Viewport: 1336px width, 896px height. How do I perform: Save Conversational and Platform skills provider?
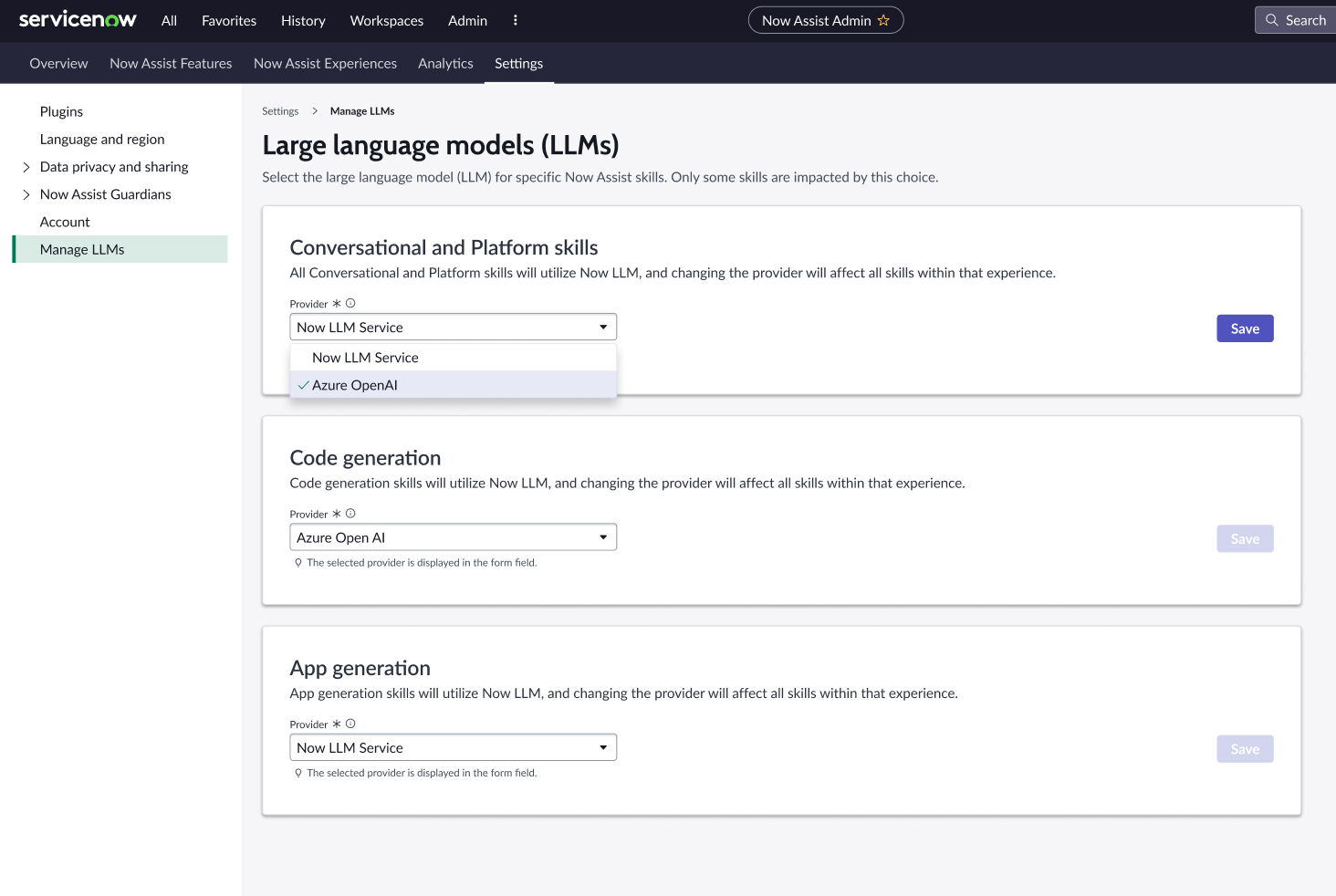(1245, 328)
